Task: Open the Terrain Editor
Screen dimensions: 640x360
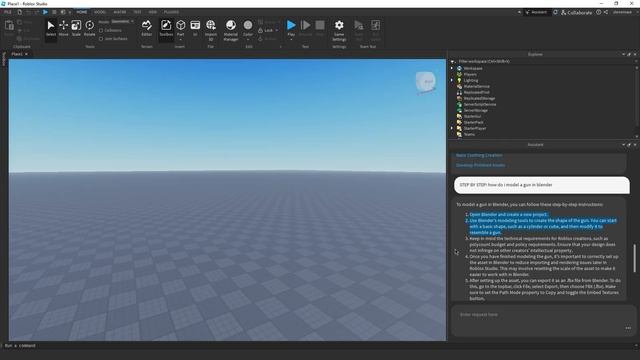Action: (147, 28)
